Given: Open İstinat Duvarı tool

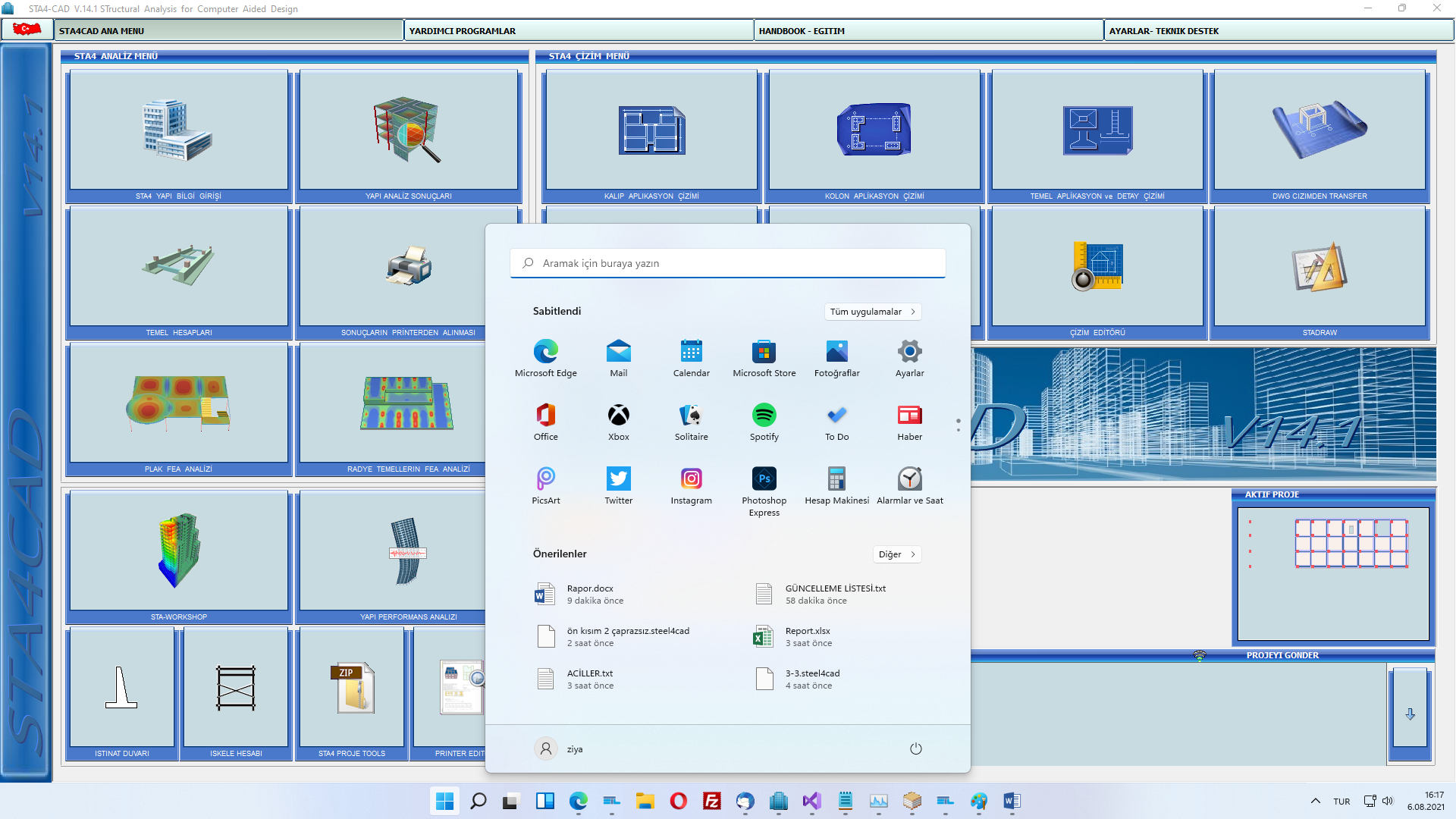Looking at the screenshot, I should [x=121, y=687].
